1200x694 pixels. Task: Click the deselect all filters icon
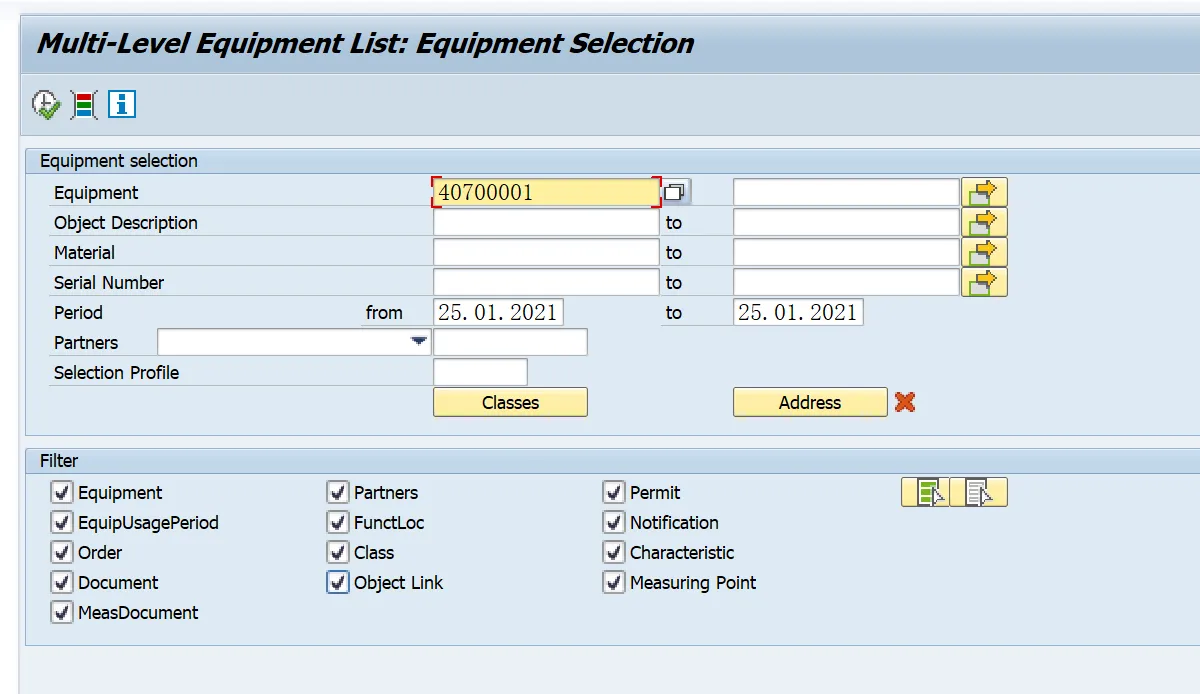(x=979, y=492)
